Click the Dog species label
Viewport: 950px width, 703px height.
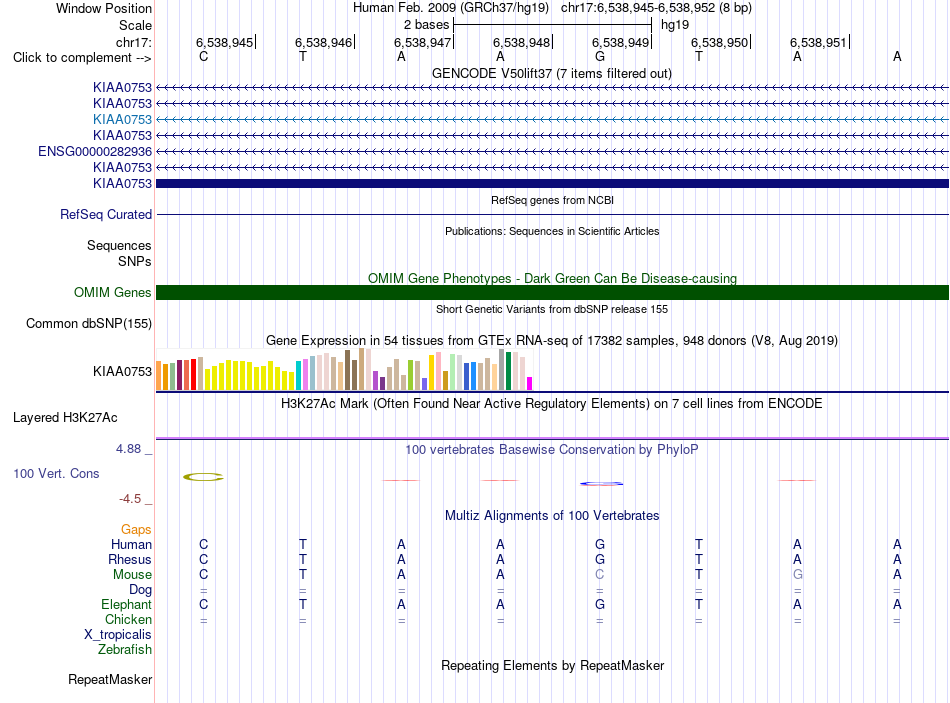pos(140,590)
